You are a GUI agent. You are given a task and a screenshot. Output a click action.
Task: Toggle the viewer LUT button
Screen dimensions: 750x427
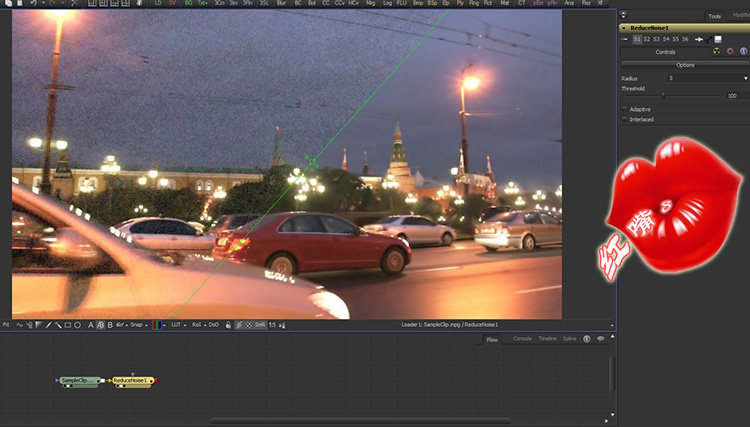[x=176, y=325]
